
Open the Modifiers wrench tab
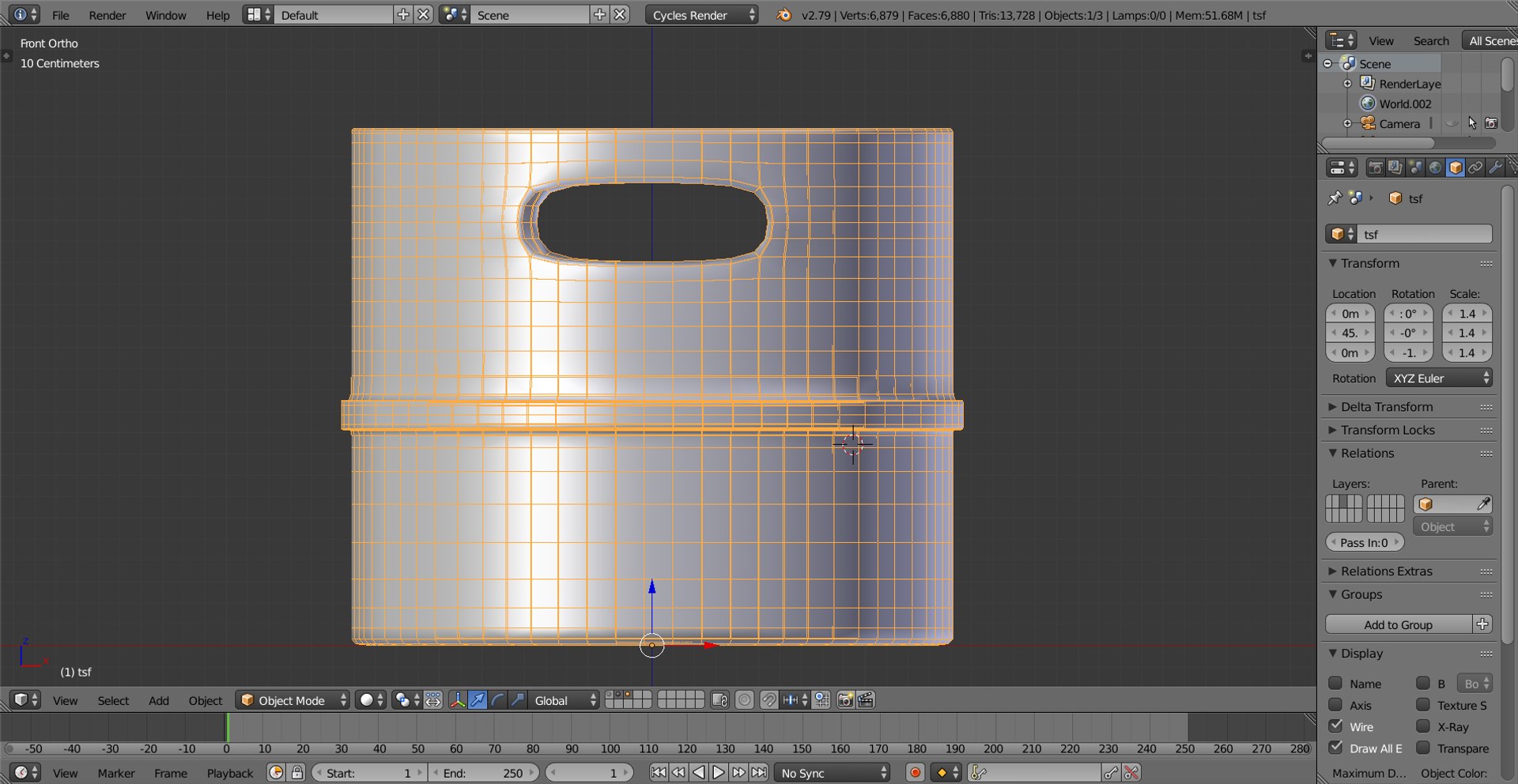1495,168
